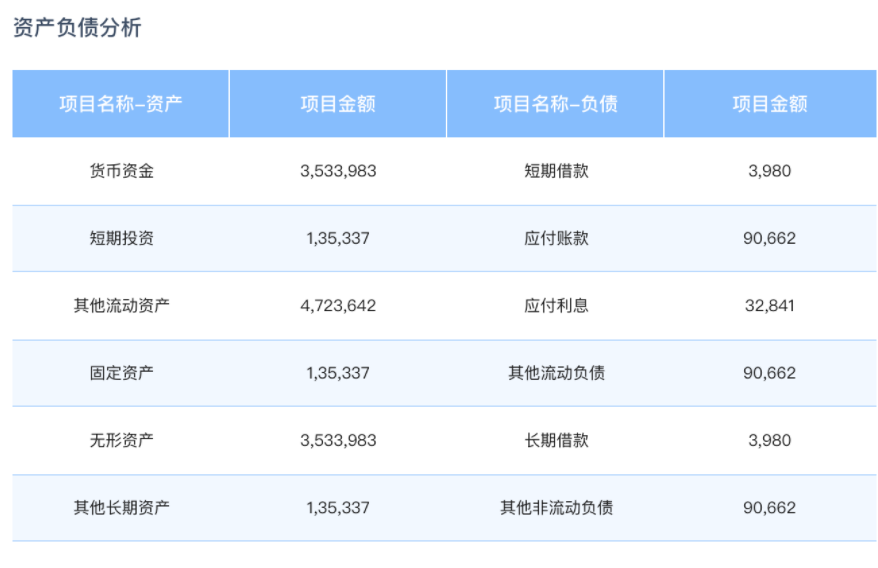Select the 短期投资 row label
Screen dimensions: 878x568
[121, 238]
